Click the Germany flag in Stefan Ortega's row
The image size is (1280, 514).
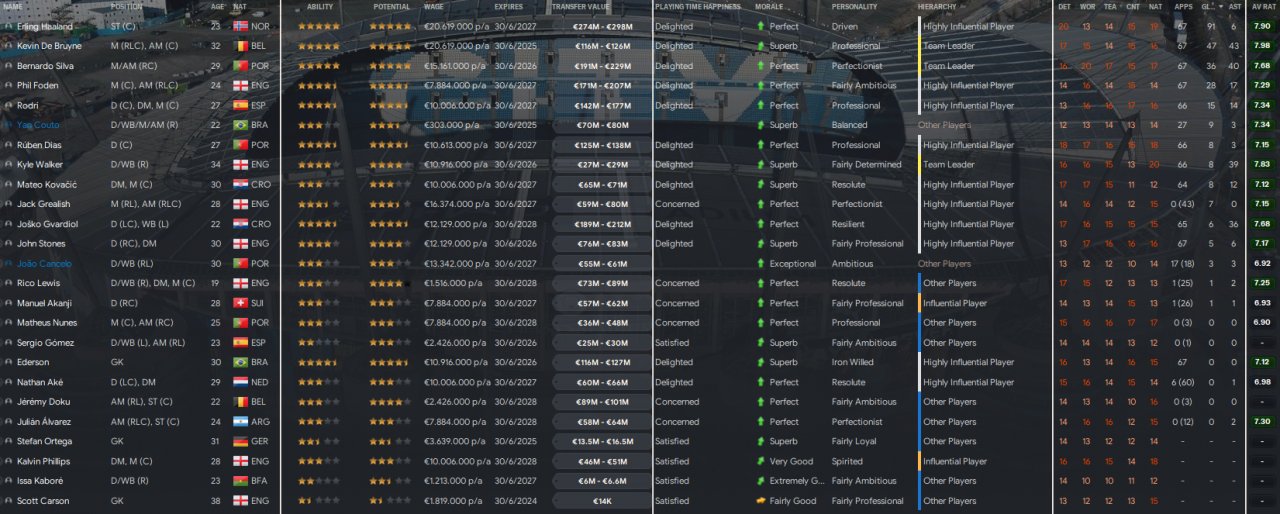point(239,441)
